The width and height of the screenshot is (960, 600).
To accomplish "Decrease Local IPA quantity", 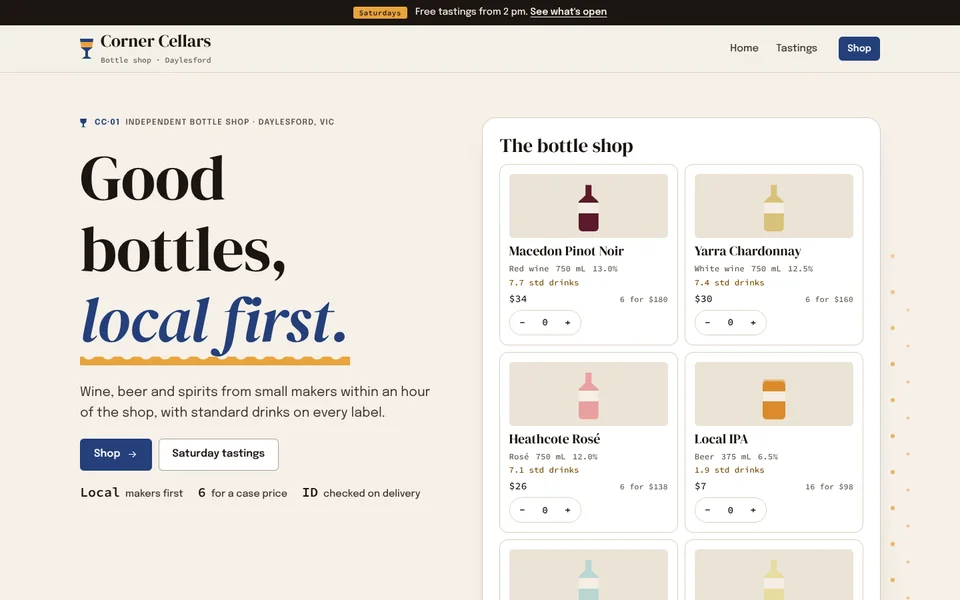I will point(708,510).
